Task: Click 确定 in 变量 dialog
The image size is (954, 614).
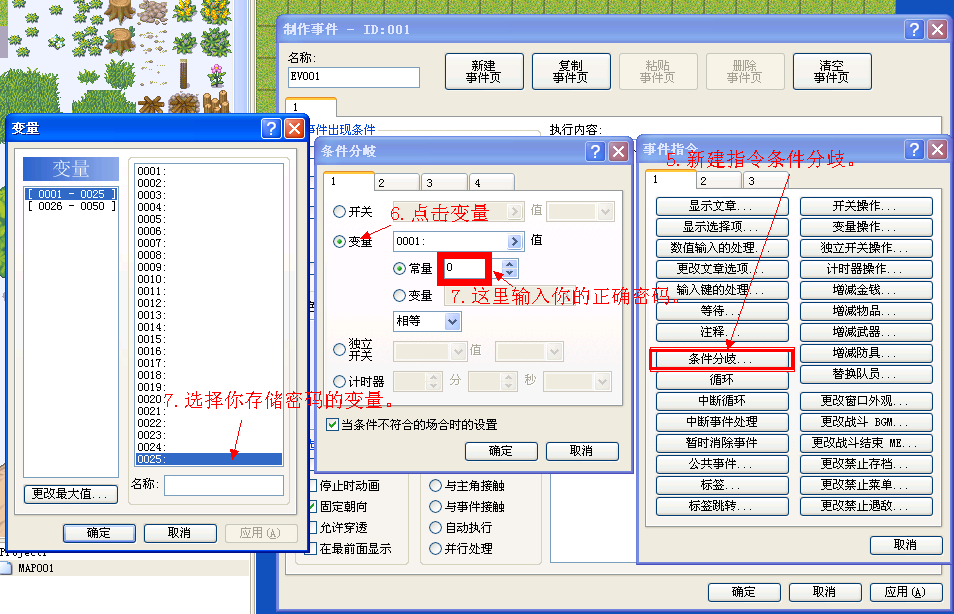Action: tap(99, 533)
